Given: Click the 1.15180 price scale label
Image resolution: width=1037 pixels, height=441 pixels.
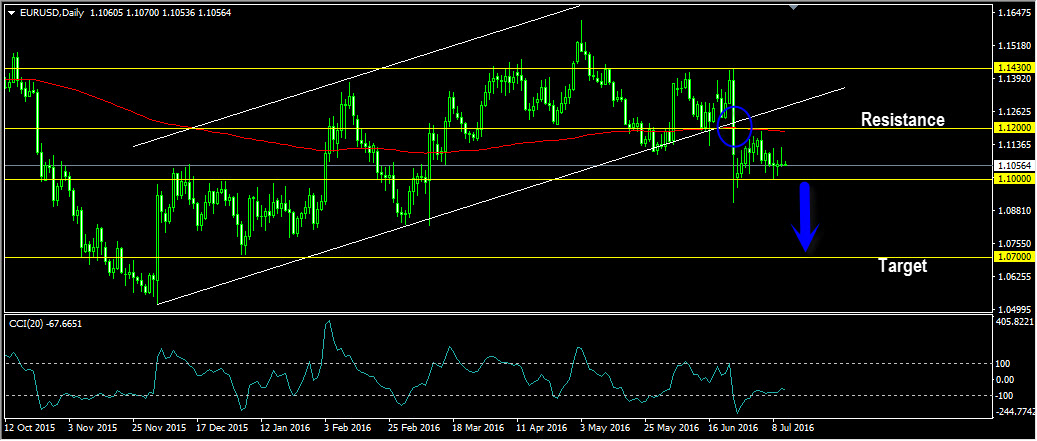Looking at the screenshot, I should click(1015, 46).
